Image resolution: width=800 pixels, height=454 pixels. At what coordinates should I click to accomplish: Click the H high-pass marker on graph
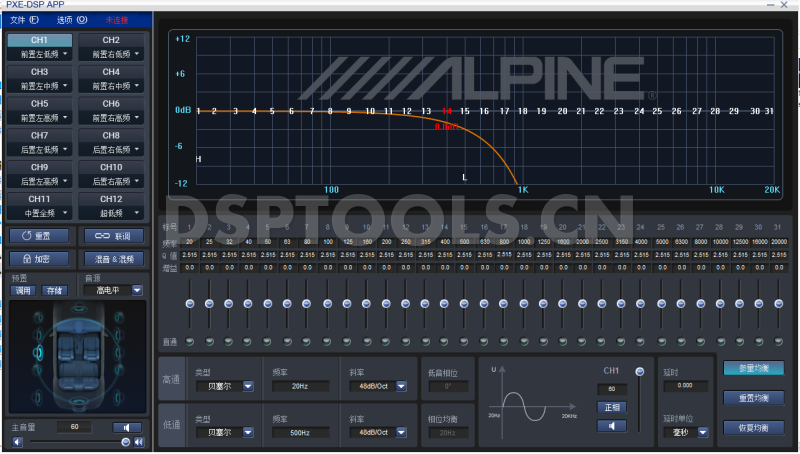tap(198, 159)
